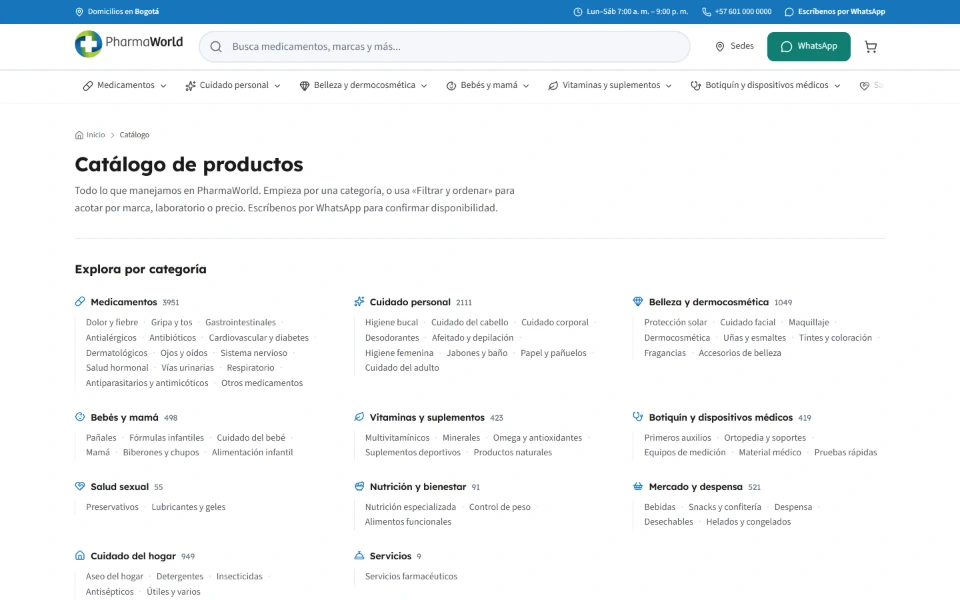Viewport: 960px width, 600px height.
Task: Open the shopping cart icon
Action: pos(871,47)
